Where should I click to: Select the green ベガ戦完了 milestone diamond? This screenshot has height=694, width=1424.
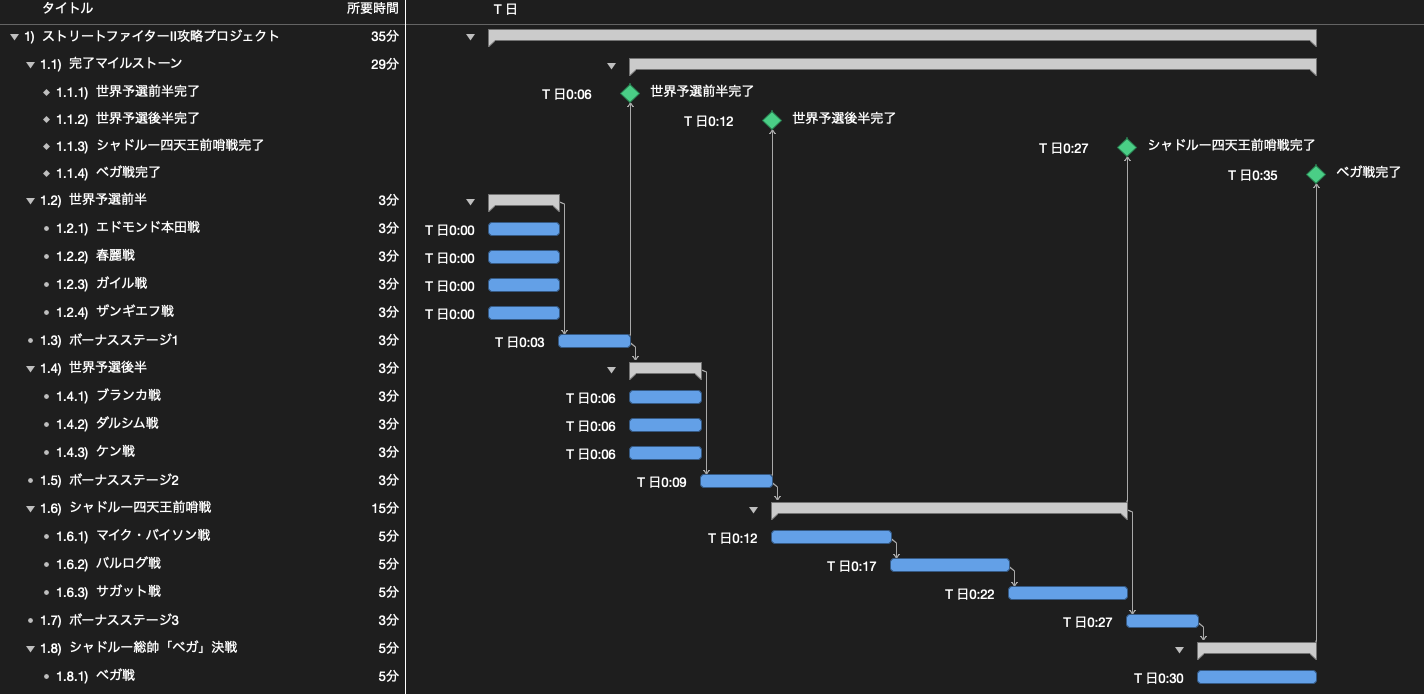tap(1316, 174)
